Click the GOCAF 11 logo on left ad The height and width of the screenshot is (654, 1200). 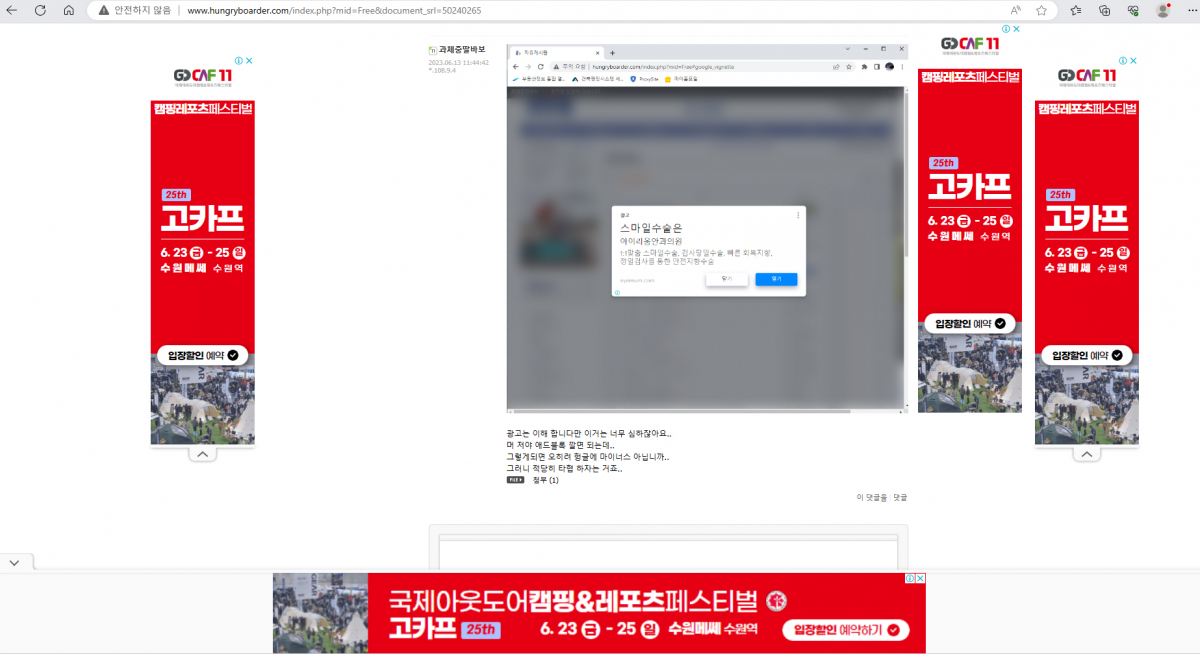click(x=203, y=76)
